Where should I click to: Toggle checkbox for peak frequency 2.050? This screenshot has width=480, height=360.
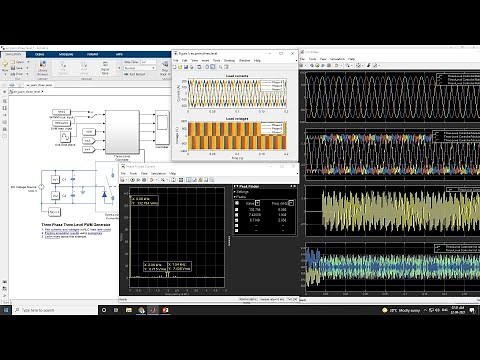point(237,220)
